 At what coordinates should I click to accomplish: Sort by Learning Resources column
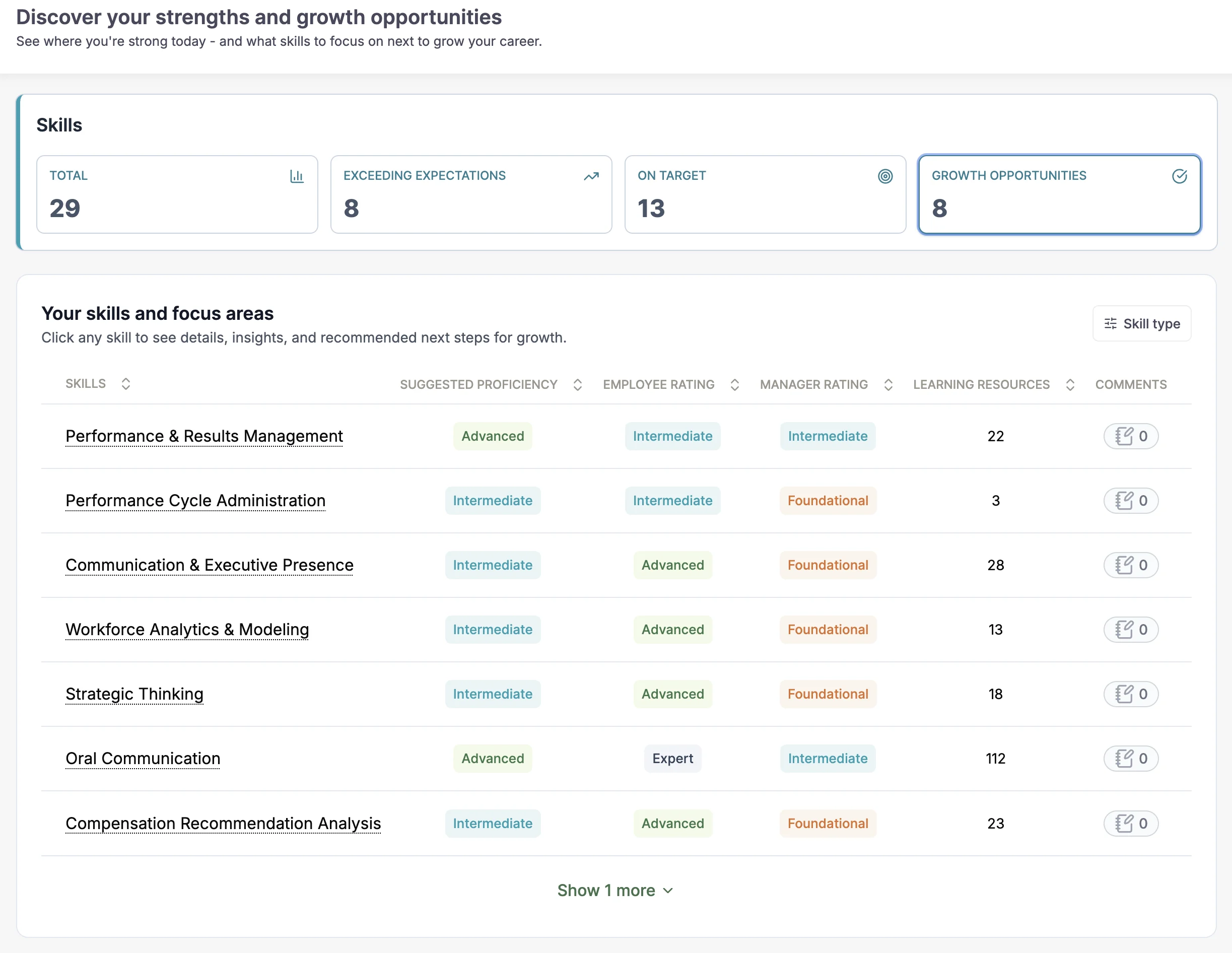point(1070,384)
